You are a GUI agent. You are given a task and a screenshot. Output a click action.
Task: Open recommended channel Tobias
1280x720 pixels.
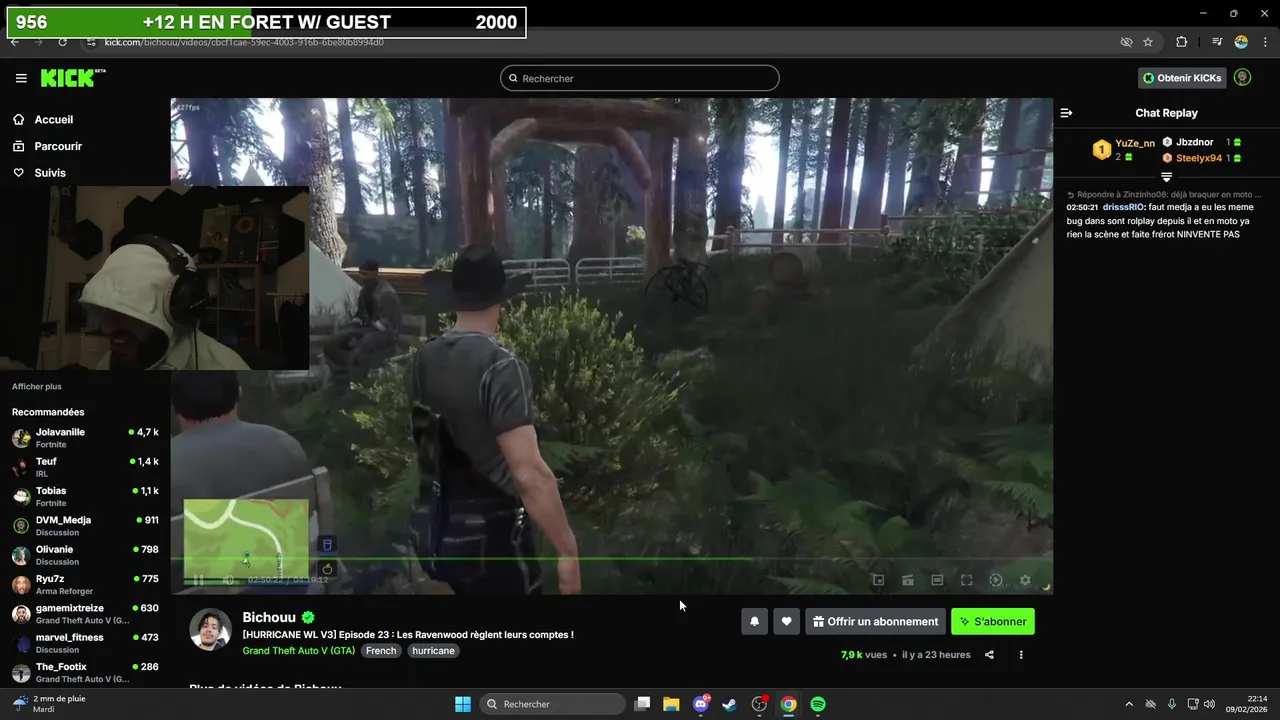(x=85, y=496)
